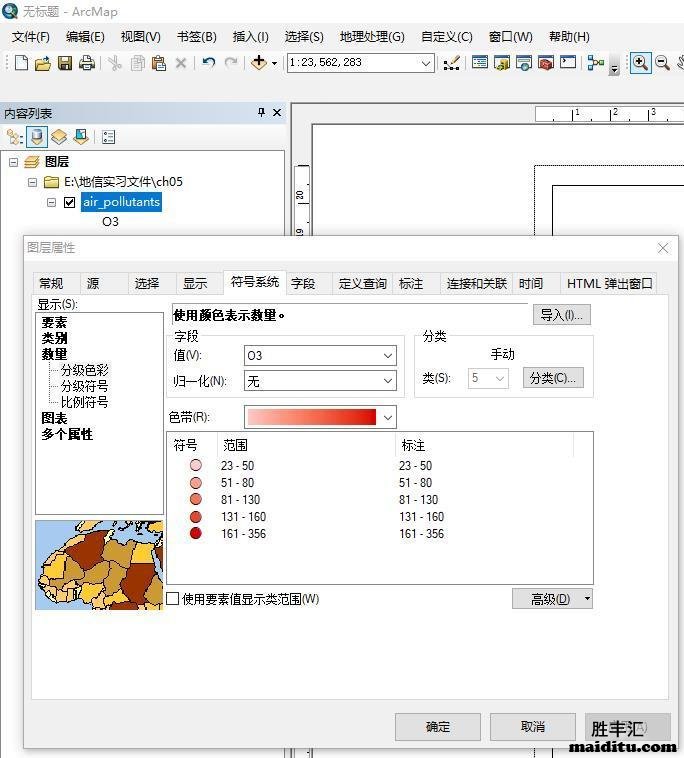Open the 色带(R) color ramp dropdown

coord(388,417)
